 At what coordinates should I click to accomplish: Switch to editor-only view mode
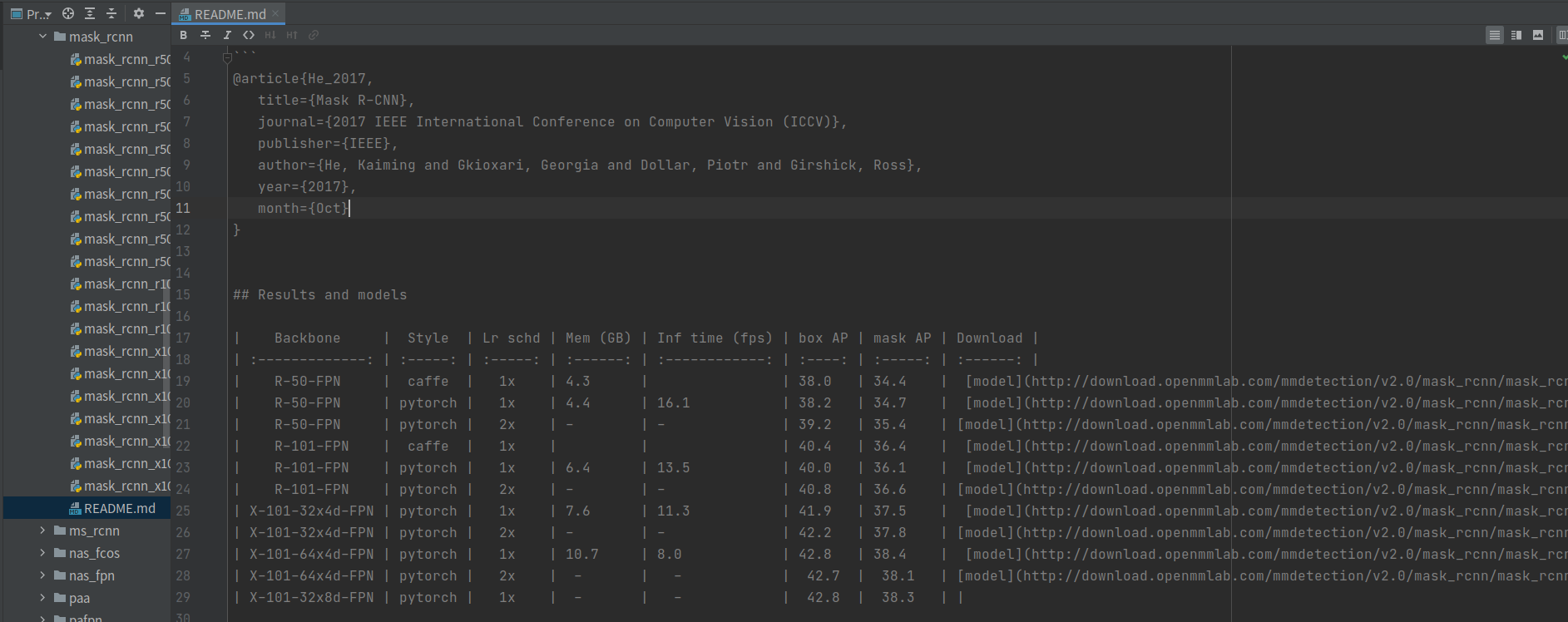tap(1495, 35)
